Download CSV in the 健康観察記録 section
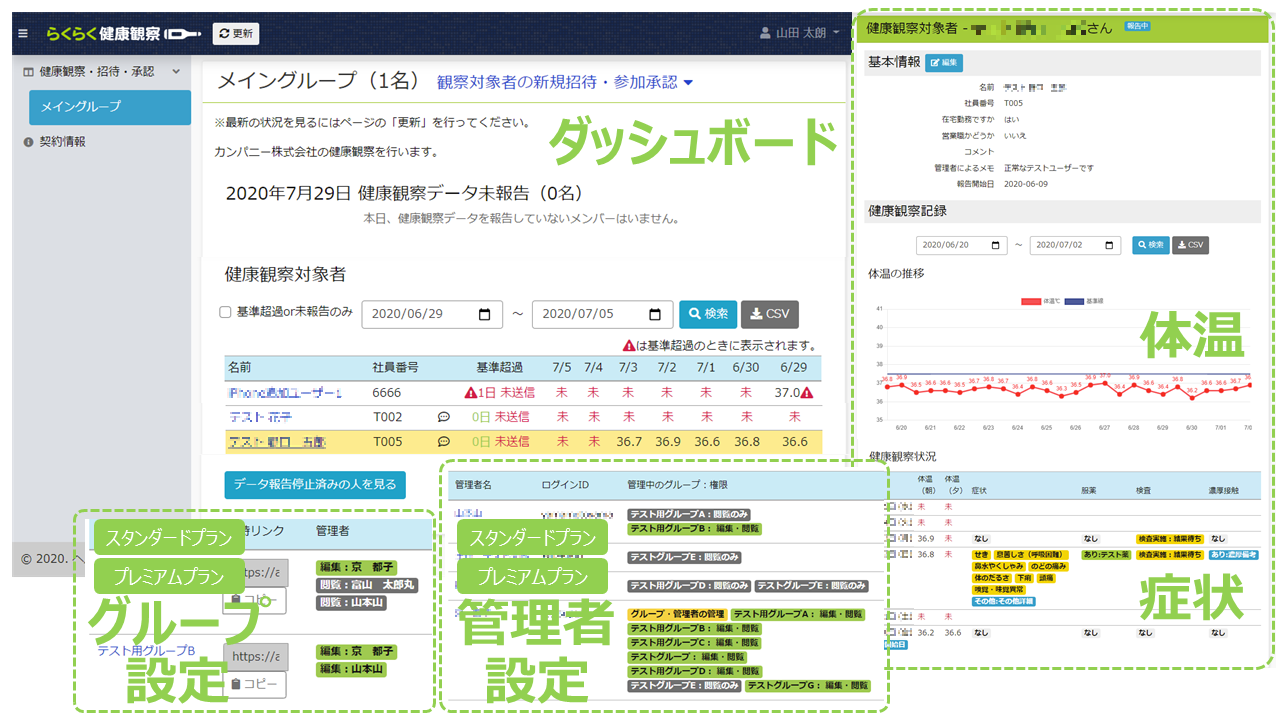1280x720 pixels. tap(1190, 245)
